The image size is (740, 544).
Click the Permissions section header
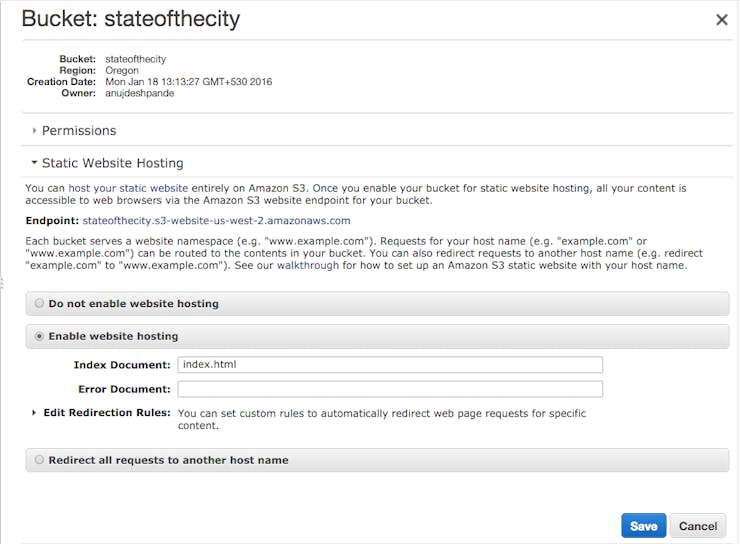coord(79,131)
